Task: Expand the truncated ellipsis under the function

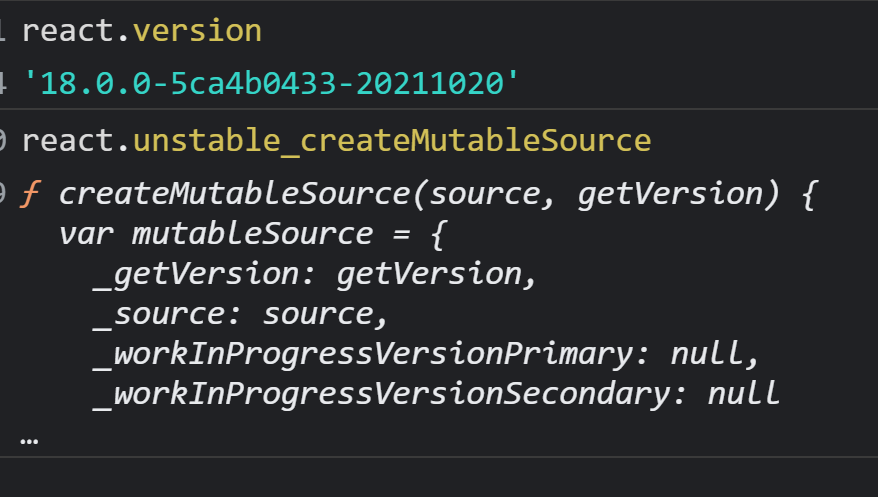Action: [x=29, y=438]
